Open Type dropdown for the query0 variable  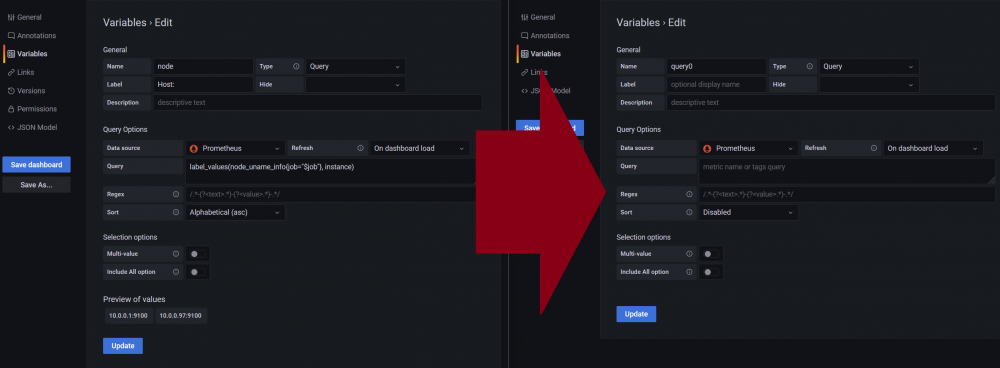(x=869, y=66)
